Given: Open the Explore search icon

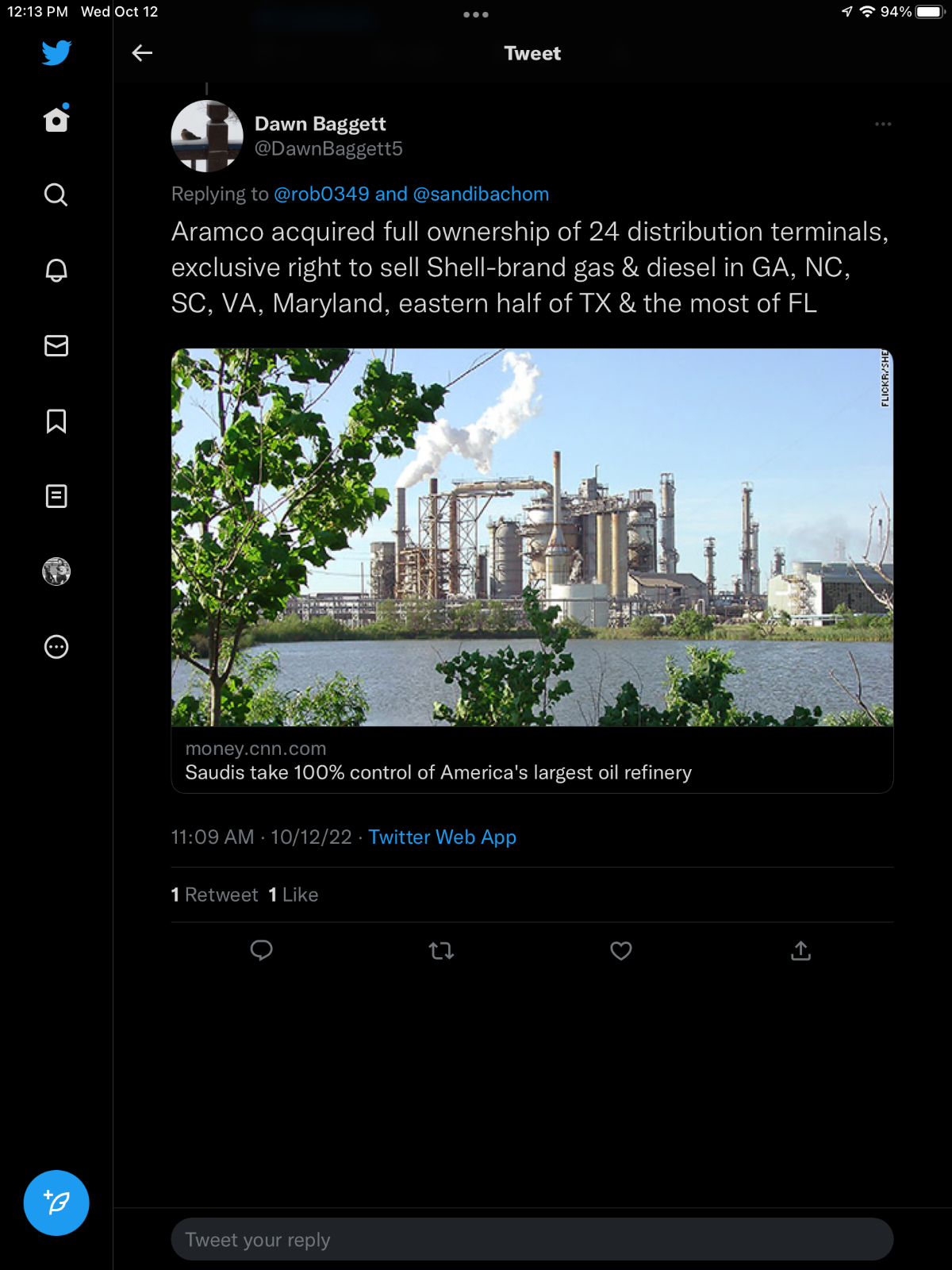Looking at the screenshot, I should (x=56, y=194).
